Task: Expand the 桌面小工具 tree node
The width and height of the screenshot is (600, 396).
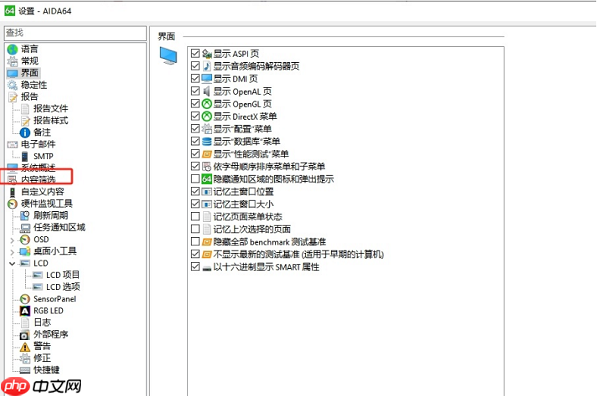Action: coord(12,252)
